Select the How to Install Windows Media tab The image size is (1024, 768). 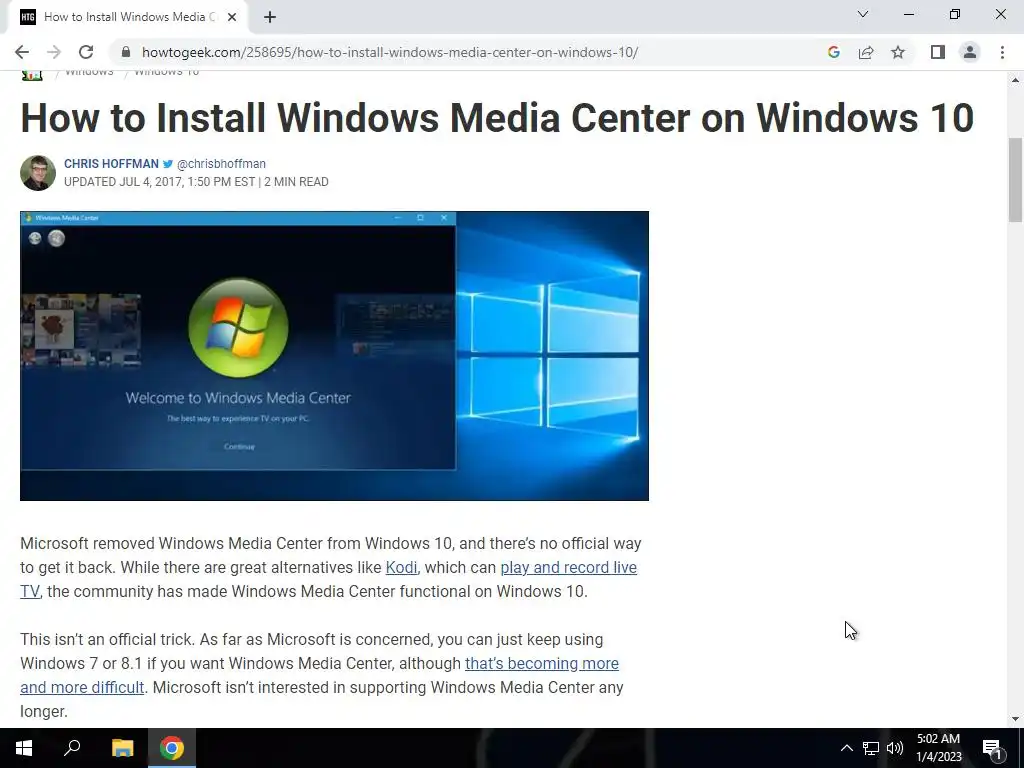coord(127,18)
